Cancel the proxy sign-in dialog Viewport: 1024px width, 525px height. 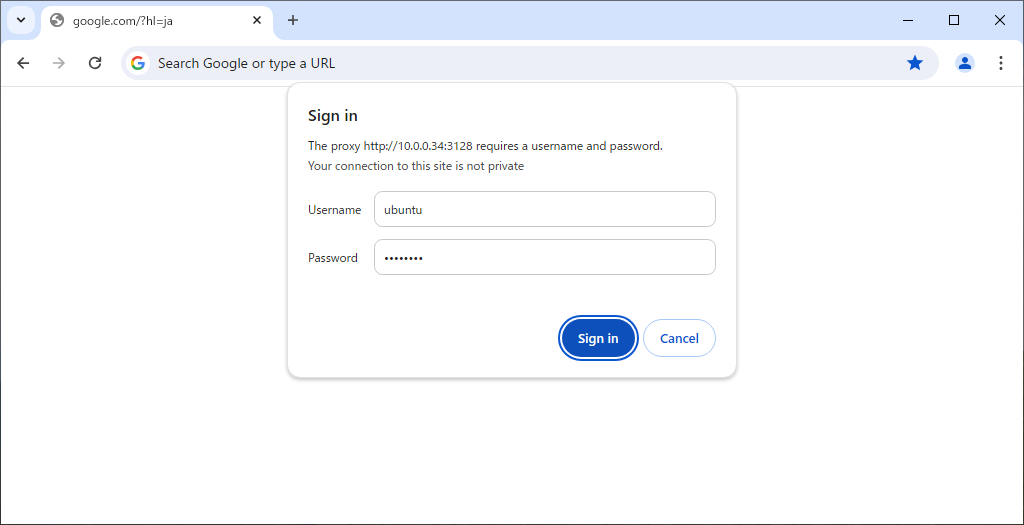pyautogui.click(x=679, y=338)
